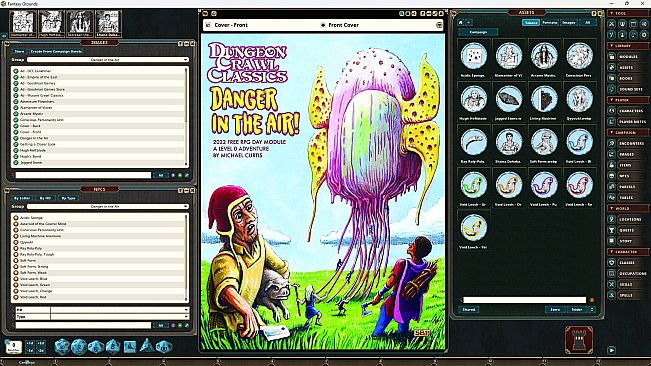Collapse the Player sidebar section
Image resolution: width=651 pixels, height=366 pixels.
point(628,100)
